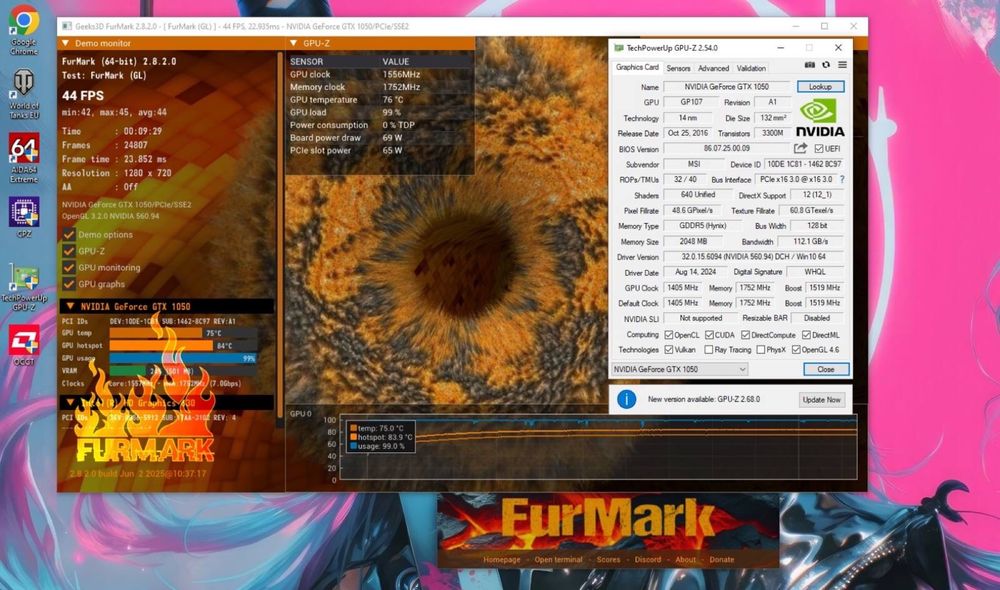The width and height of the screenshot is (1000, 590).
Task: Open AIDA64 Extreme desktop icon
Action: (x=24, y=158)
